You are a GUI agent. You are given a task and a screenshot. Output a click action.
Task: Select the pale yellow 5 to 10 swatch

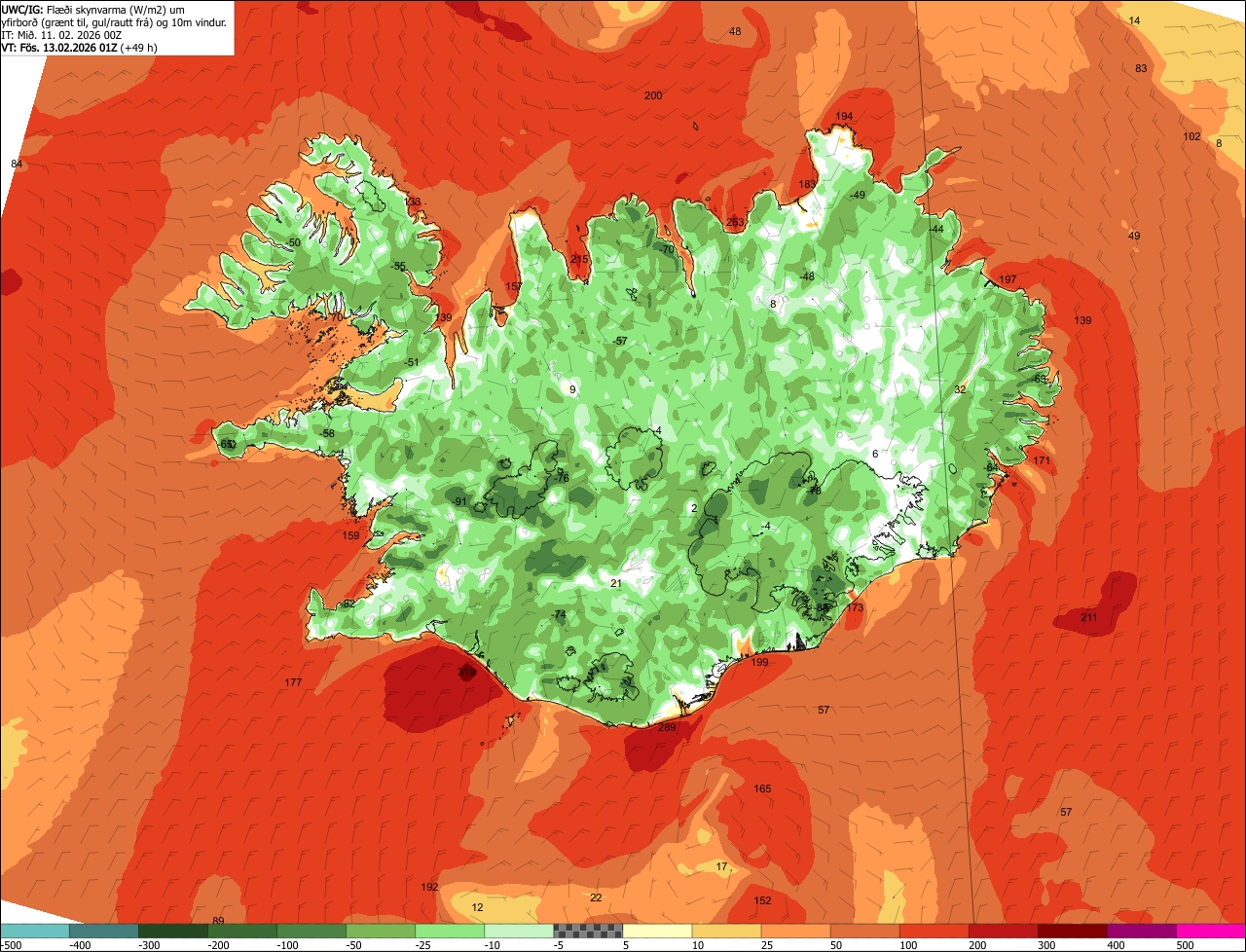pos(657,931)
